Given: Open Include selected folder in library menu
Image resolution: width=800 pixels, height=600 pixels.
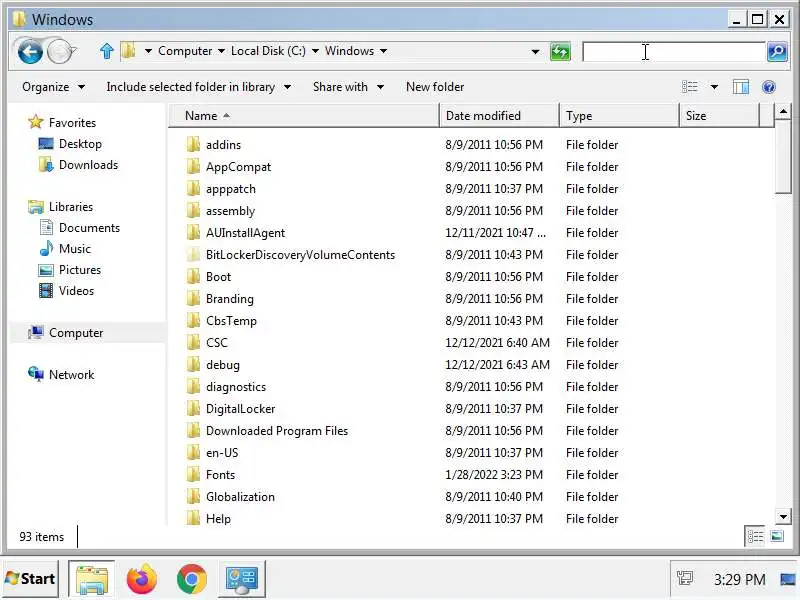Looking at the screenshot, I should (x=198, y=87).
